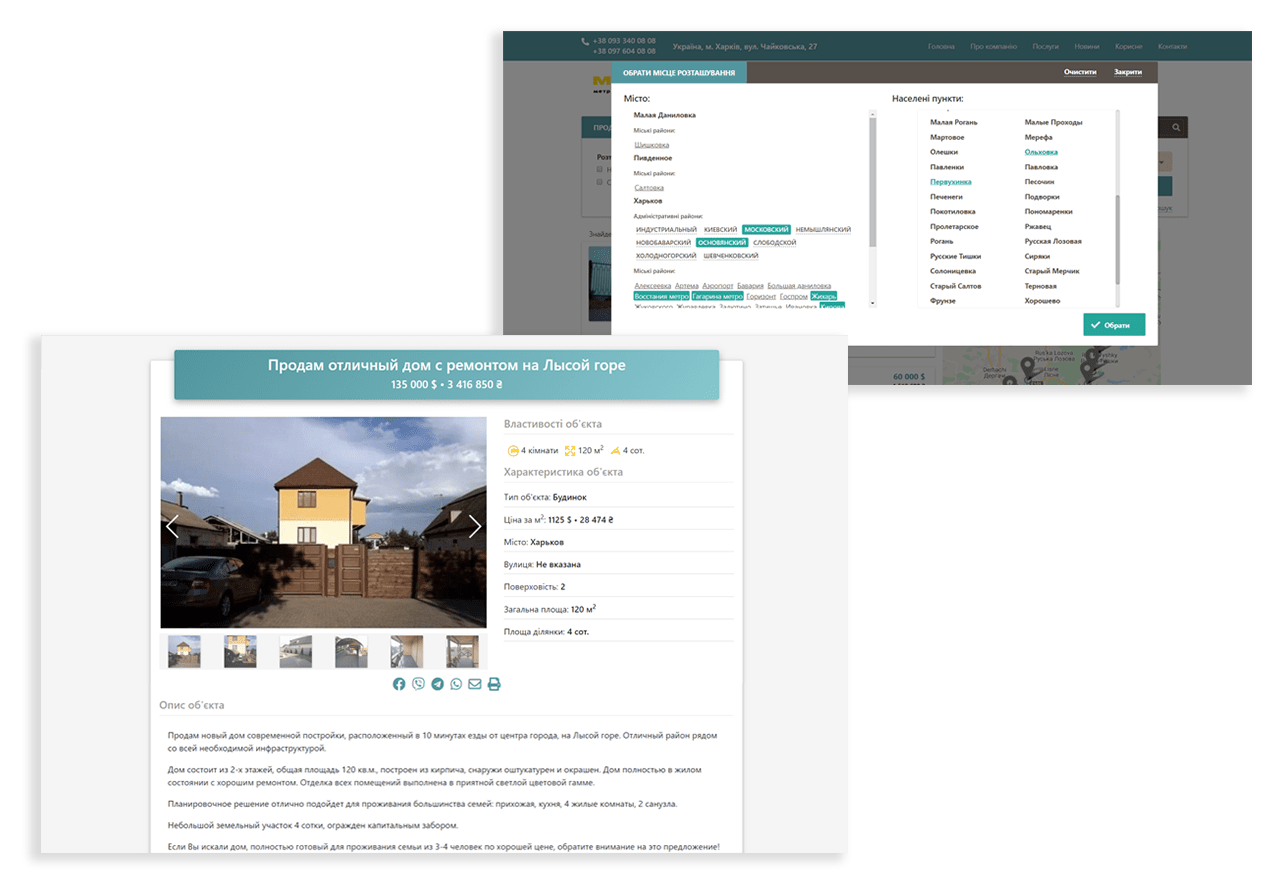Open fifth photo thumbnail
This screenshot has width=1280, height=888.
[406, 651]
